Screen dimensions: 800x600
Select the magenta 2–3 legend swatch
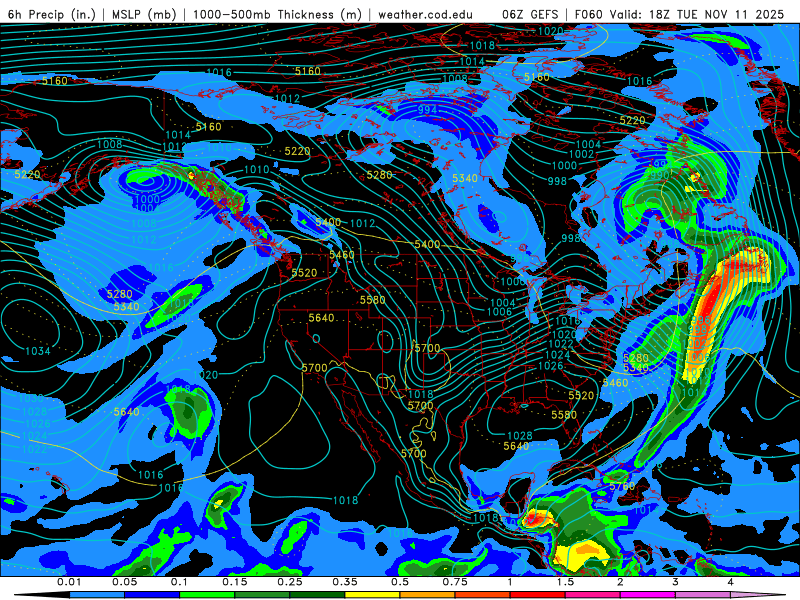point(648,595)
